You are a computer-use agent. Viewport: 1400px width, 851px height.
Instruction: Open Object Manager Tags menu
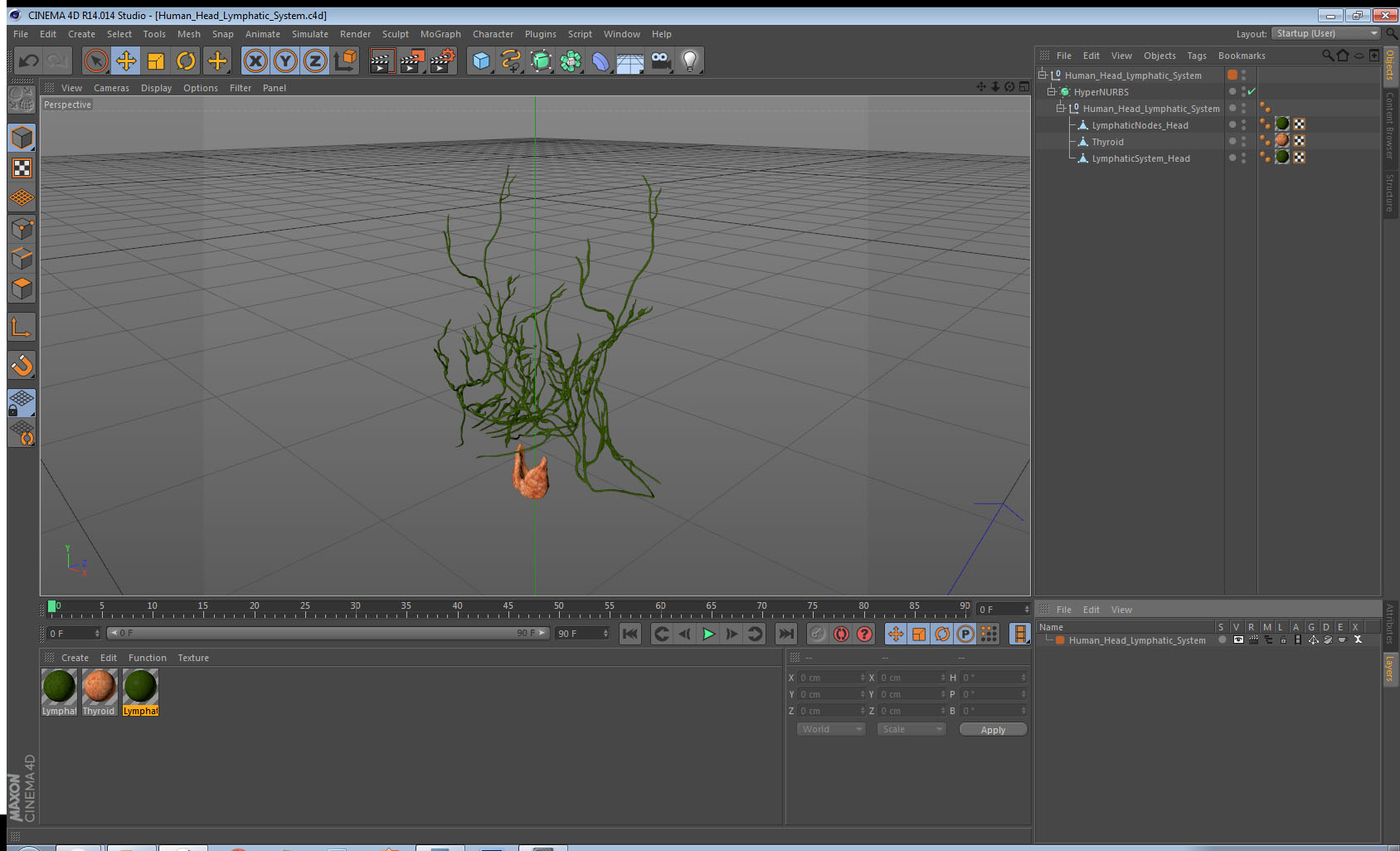1197,56
